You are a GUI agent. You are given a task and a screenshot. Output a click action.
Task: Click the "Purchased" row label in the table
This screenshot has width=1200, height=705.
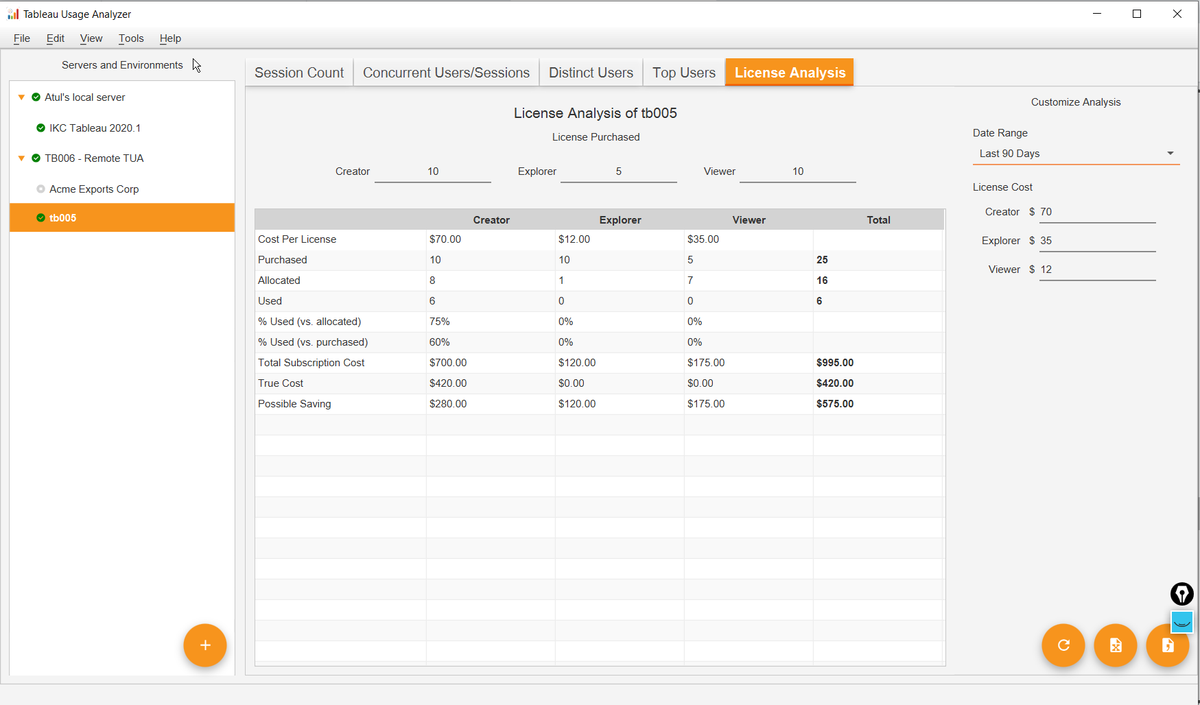pos(282,260)
